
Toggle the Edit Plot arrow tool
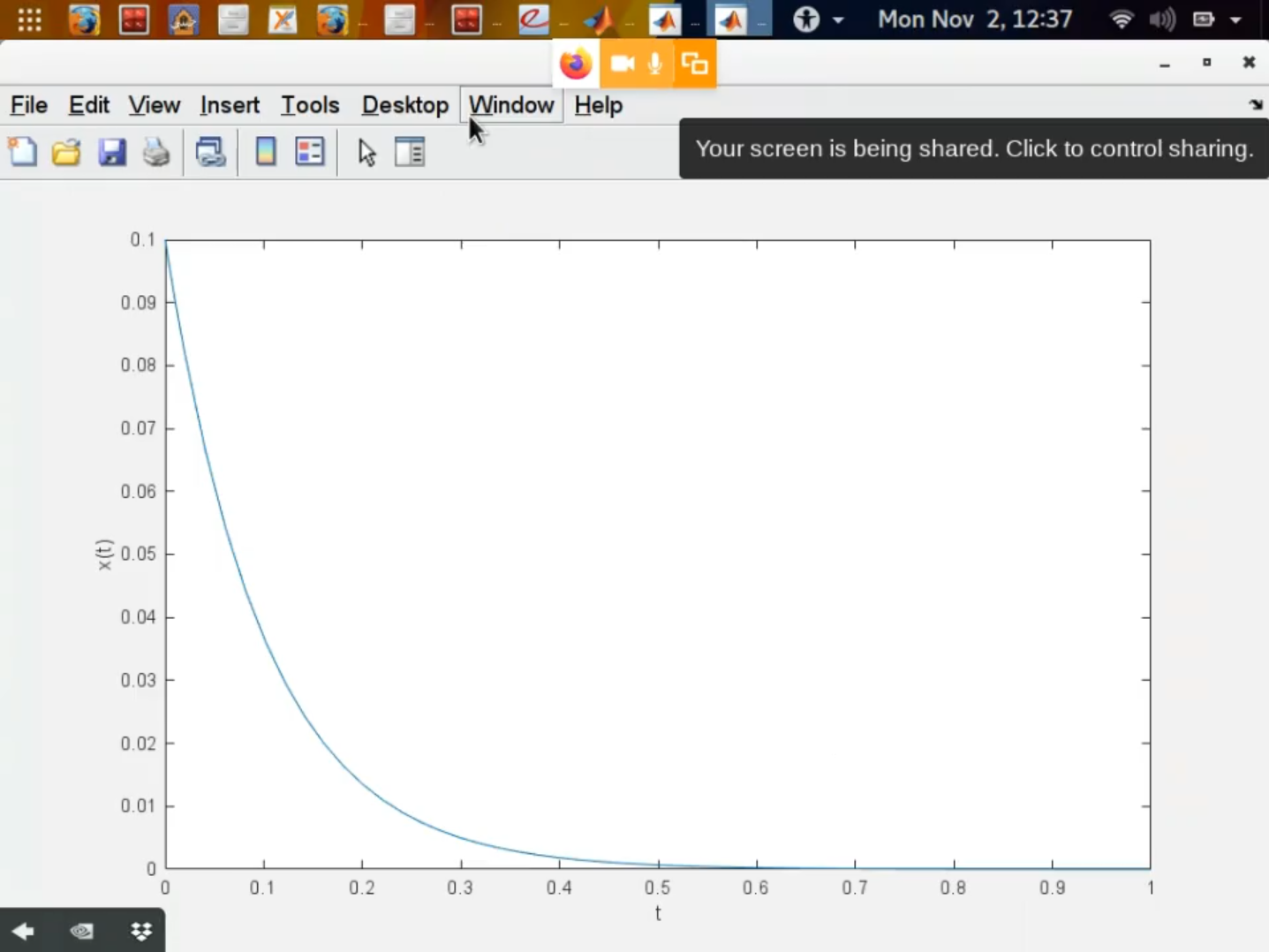[366, 152]
